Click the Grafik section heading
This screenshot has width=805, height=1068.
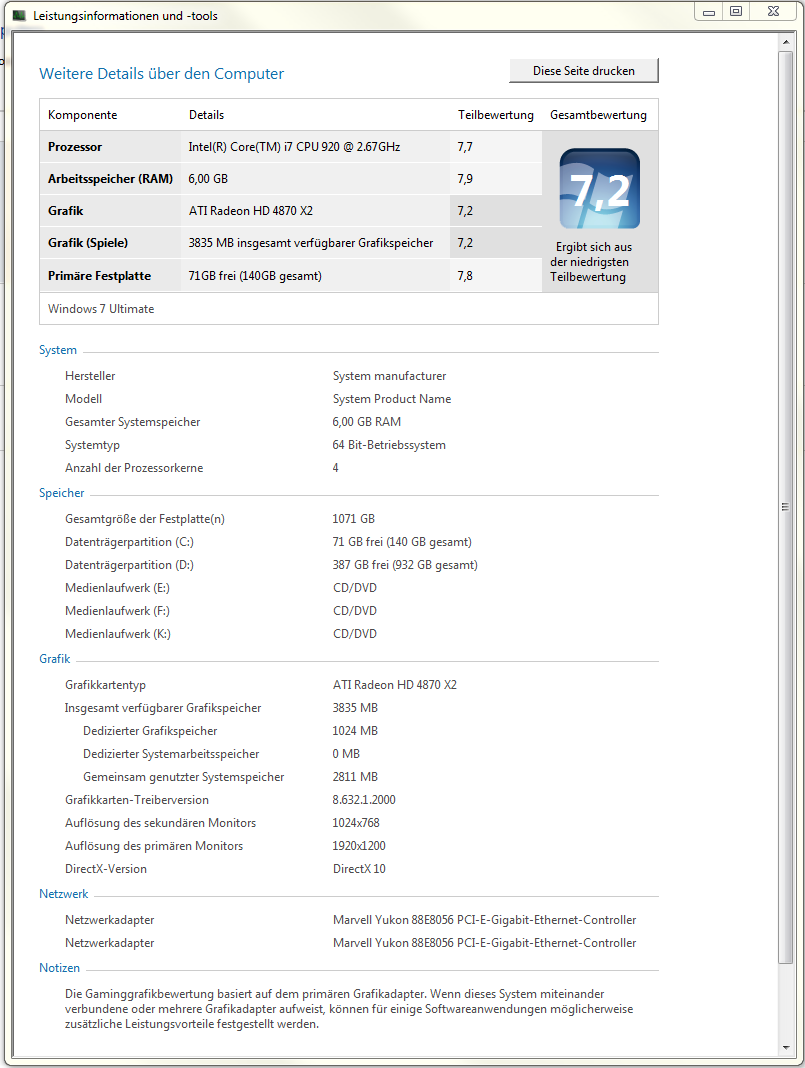point(54,659)
